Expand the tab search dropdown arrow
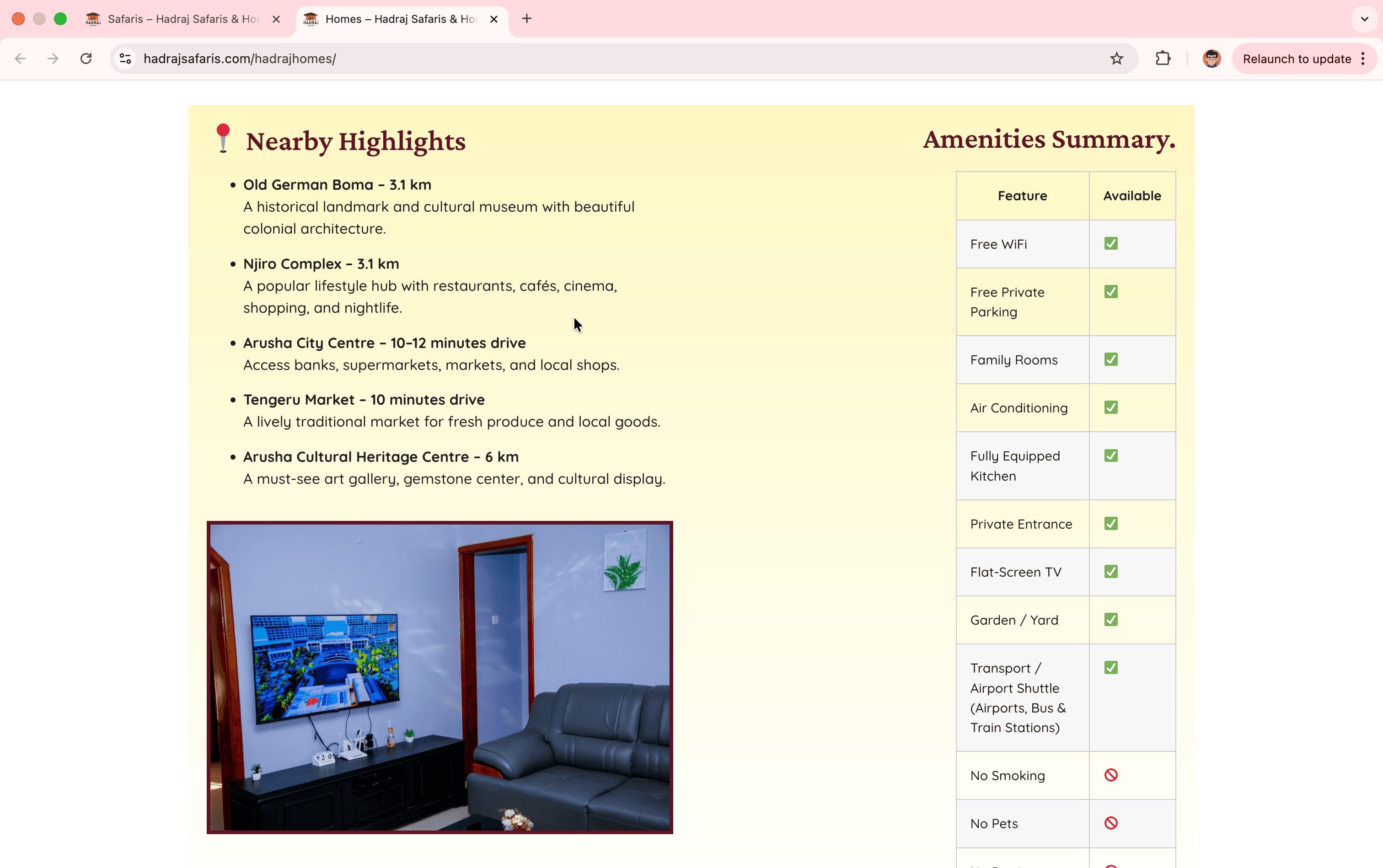 point(1365,19)
